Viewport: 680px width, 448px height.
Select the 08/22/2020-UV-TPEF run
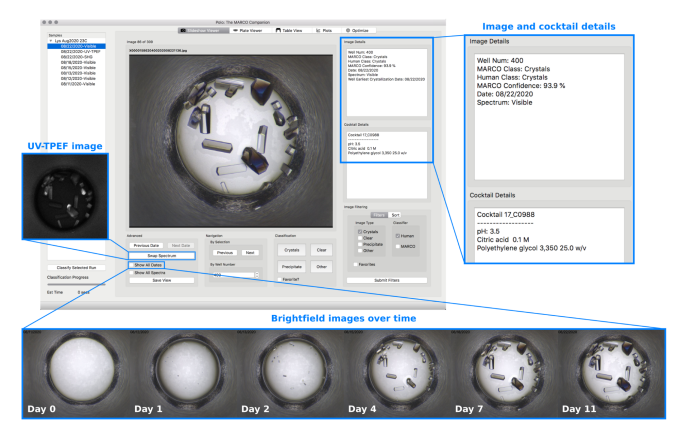click(x=80, y=52)
